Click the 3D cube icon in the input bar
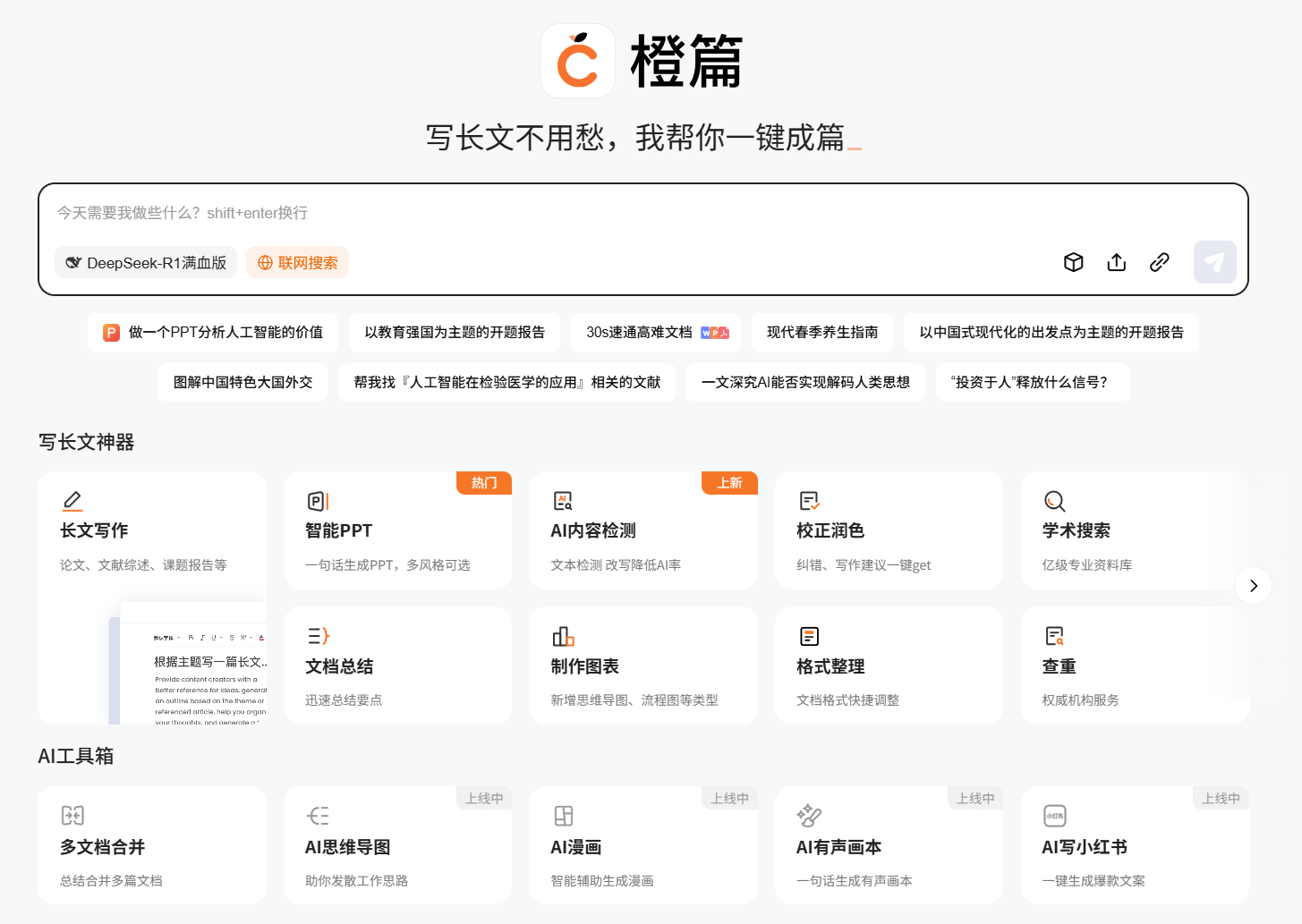The width and height of the screenshot is (1302, 924). point(1073,261)
